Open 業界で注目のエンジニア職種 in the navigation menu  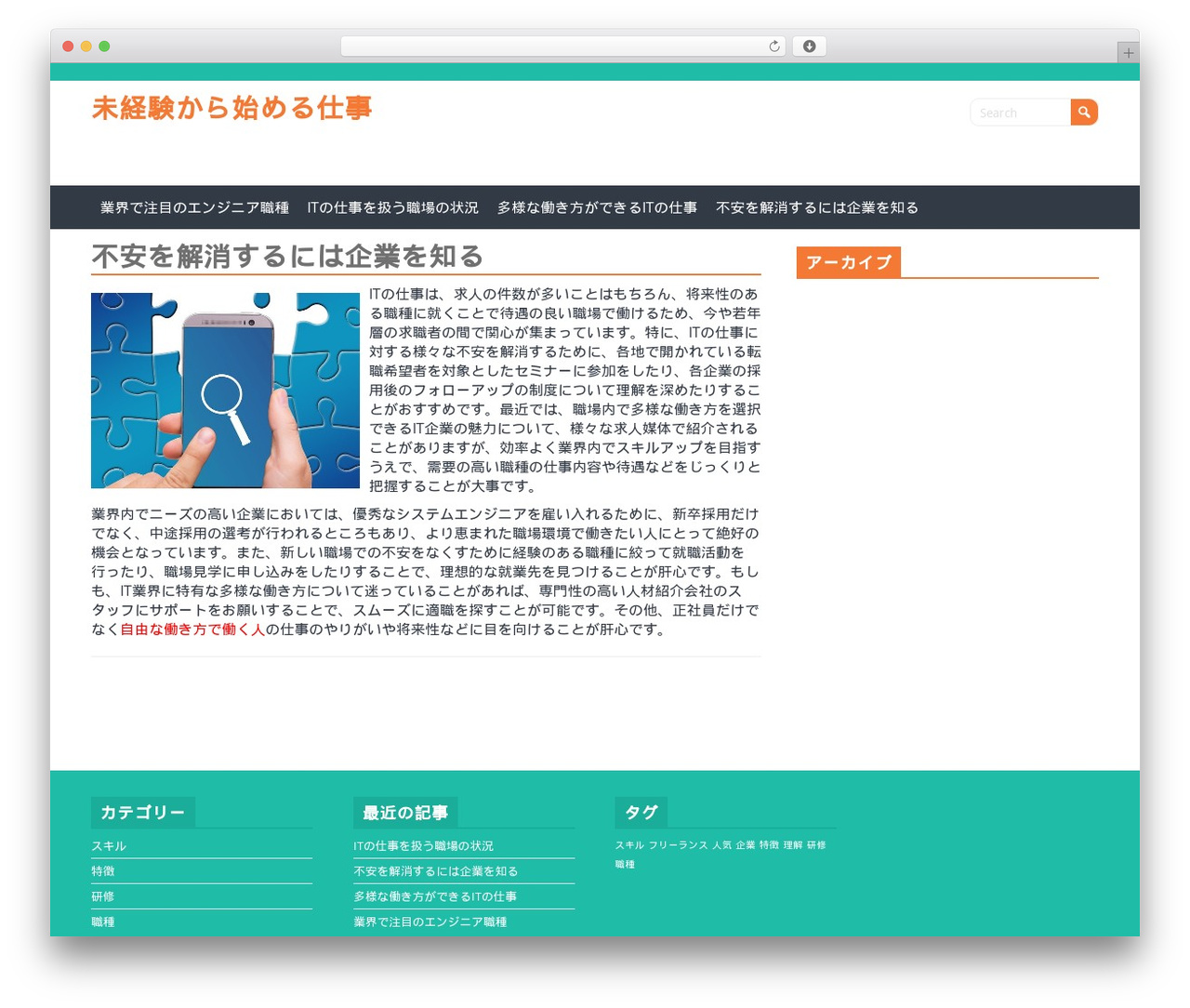(194, 207)
